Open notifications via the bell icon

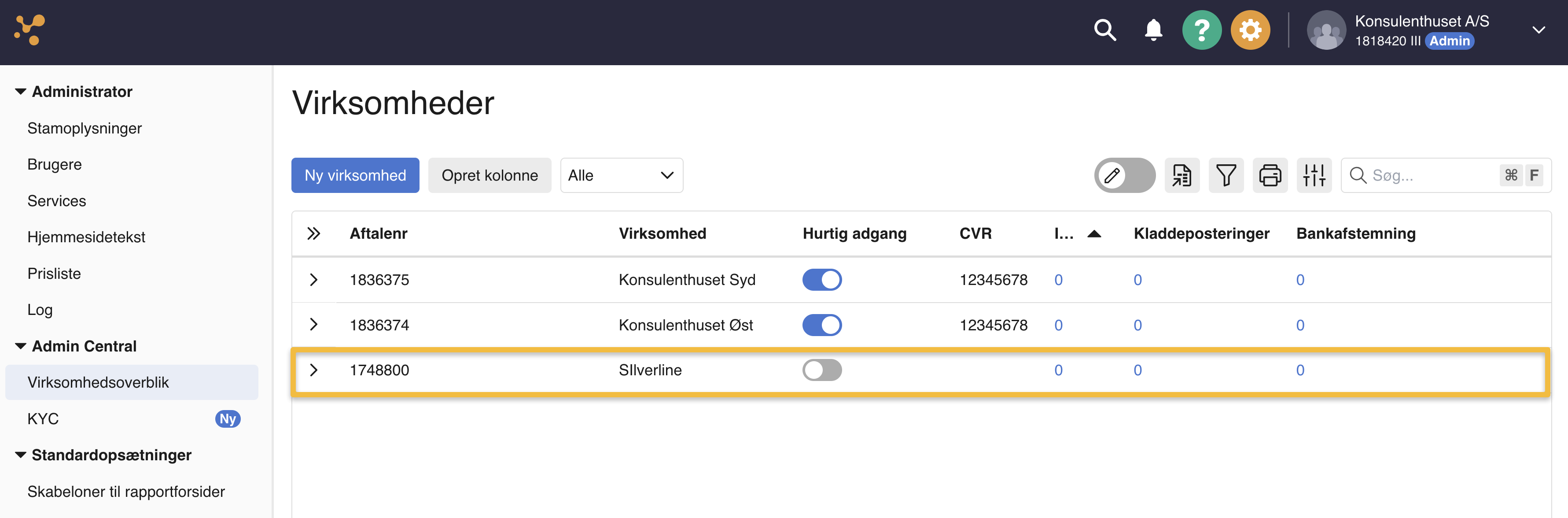[1153, 29]
